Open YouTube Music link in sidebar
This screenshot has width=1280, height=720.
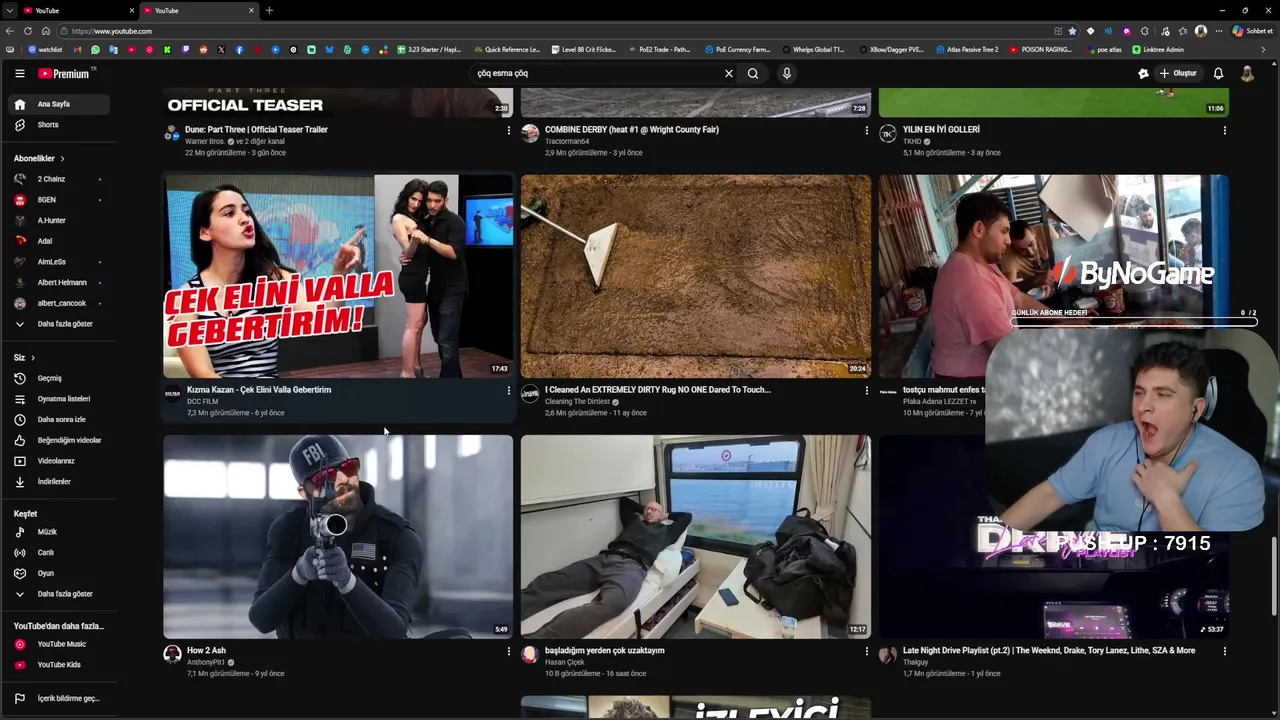coord(59,644)
